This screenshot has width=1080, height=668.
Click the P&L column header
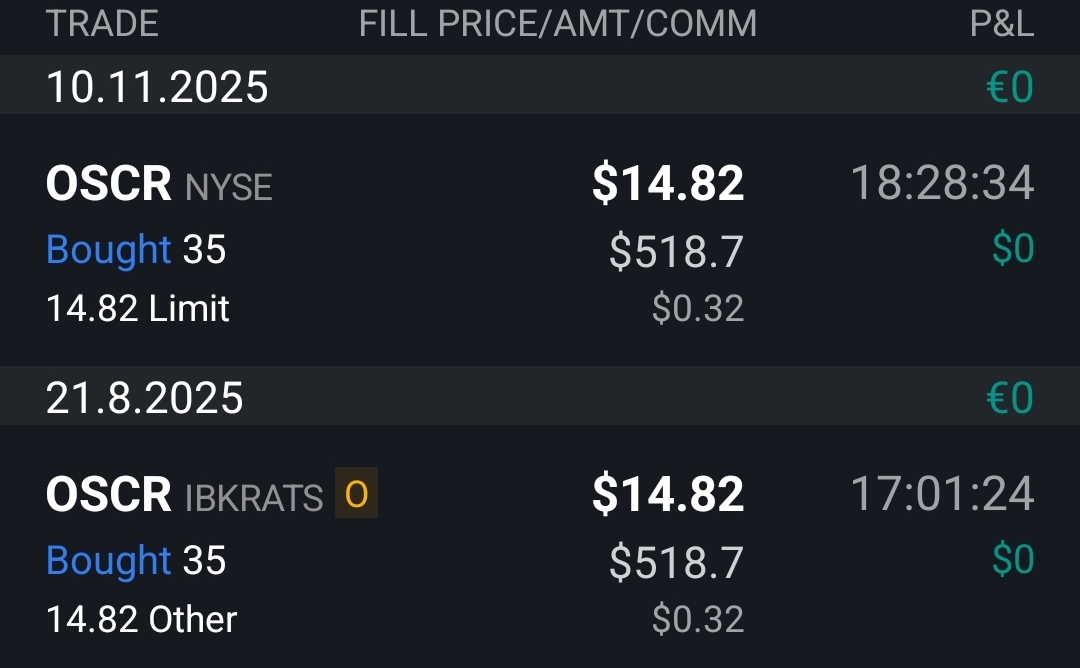[x=1001, y=24]
